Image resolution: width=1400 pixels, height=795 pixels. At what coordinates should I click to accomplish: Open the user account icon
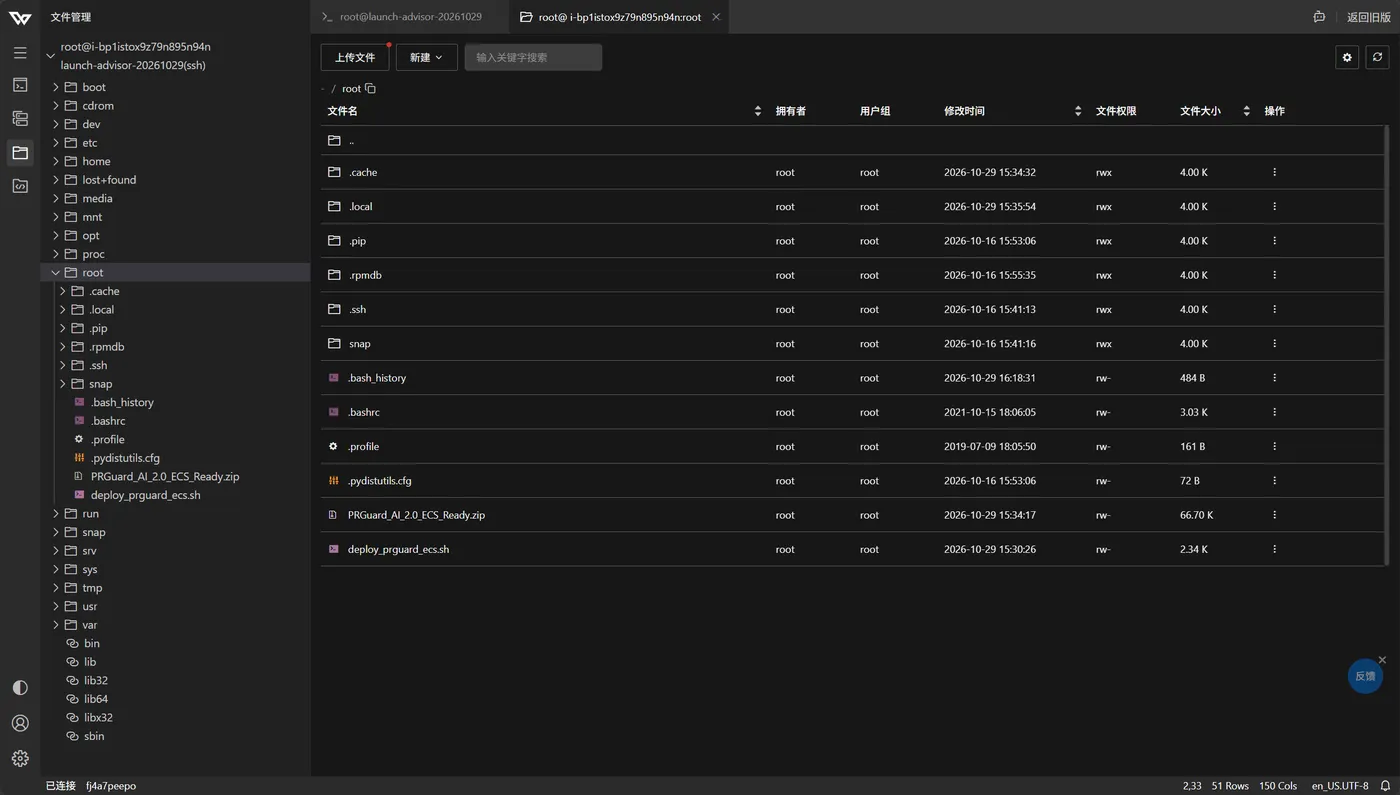pyautogui.click(x=20, y=723)
